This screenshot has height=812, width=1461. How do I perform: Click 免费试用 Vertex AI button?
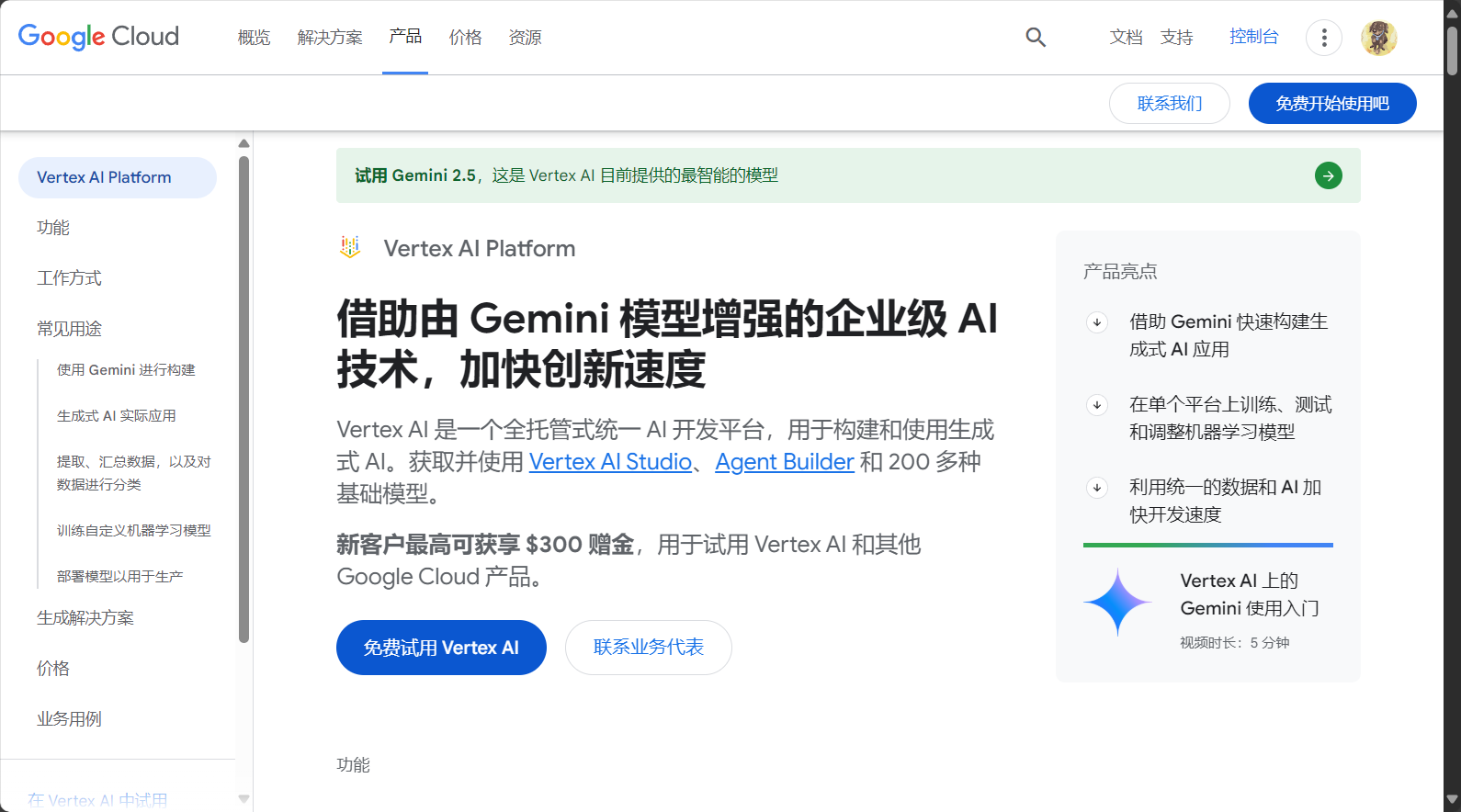pos(441,648)
